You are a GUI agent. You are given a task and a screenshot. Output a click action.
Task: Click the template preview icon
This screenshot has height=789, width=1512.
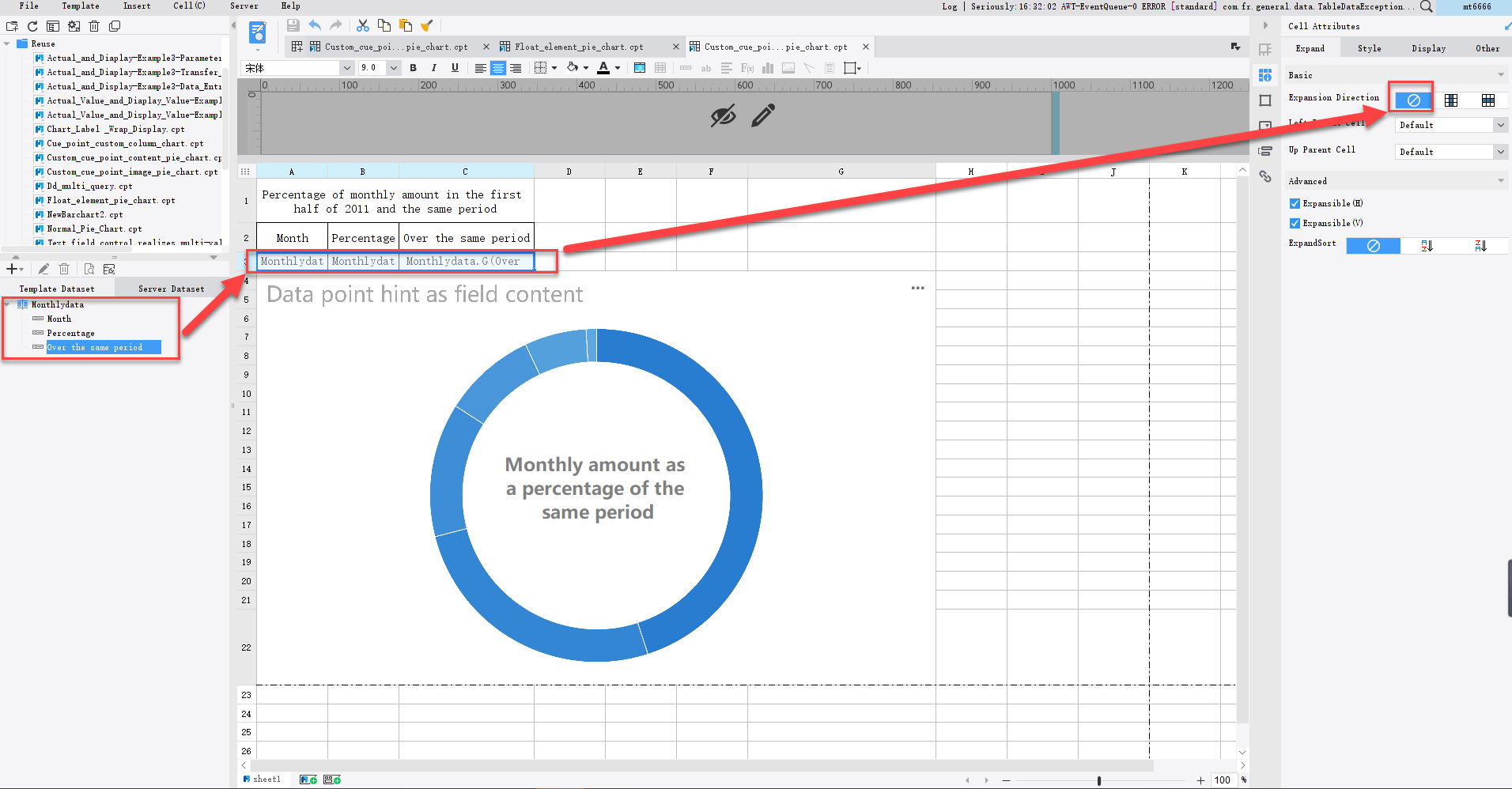(258, 32)
